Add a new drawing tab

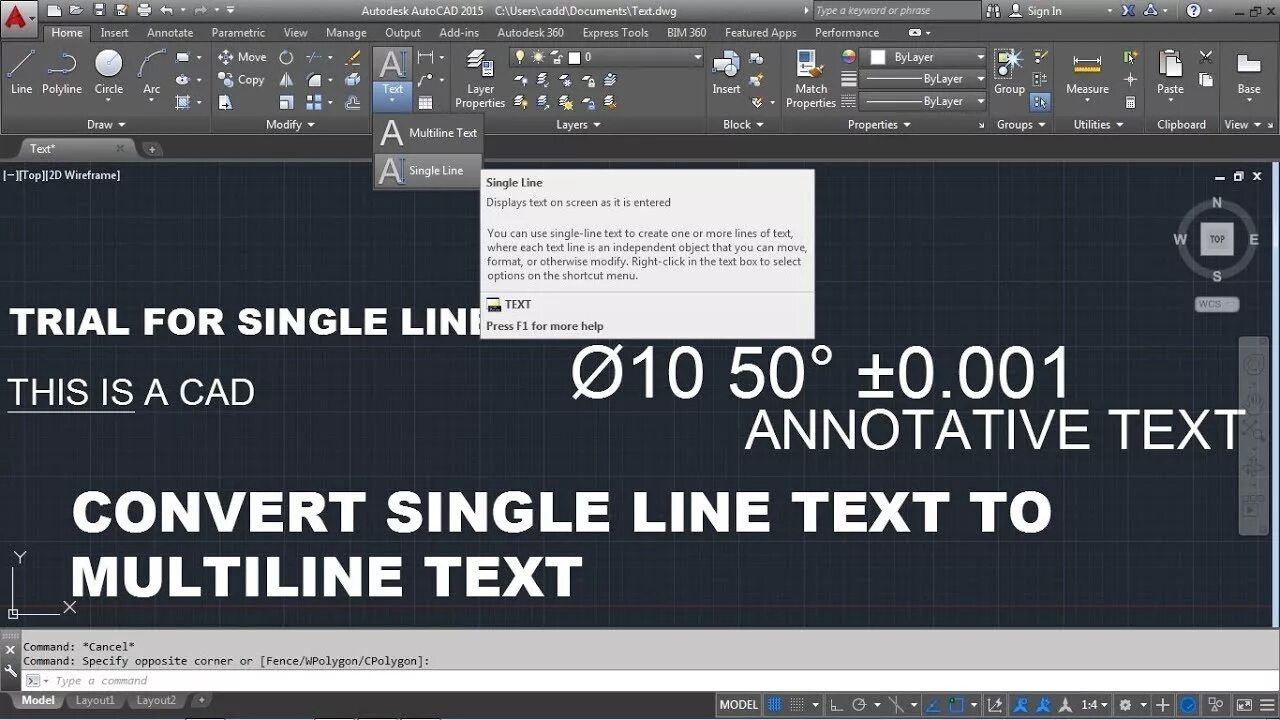click(152, 149)
